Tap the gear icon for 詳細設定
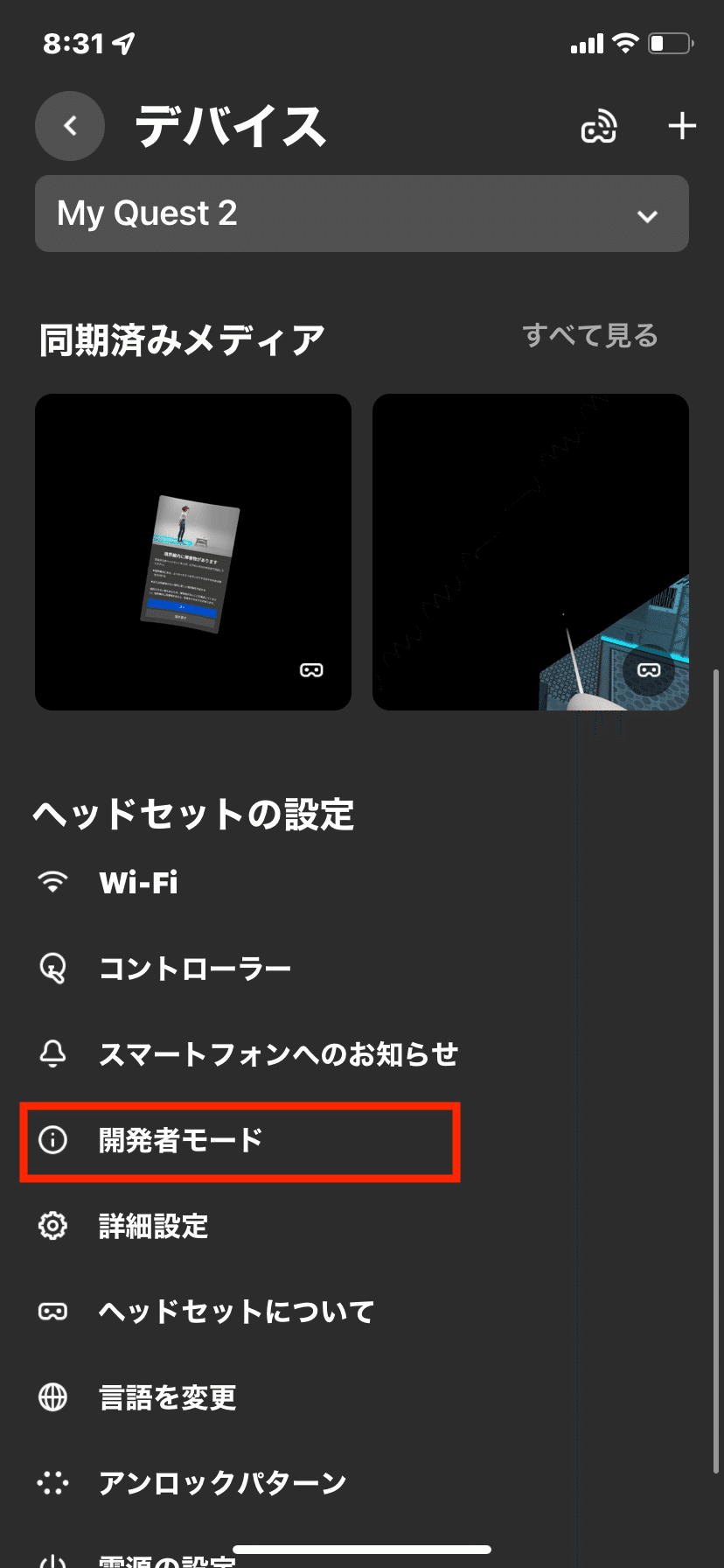This screenshot has height=1568, width=724. 52,1226
